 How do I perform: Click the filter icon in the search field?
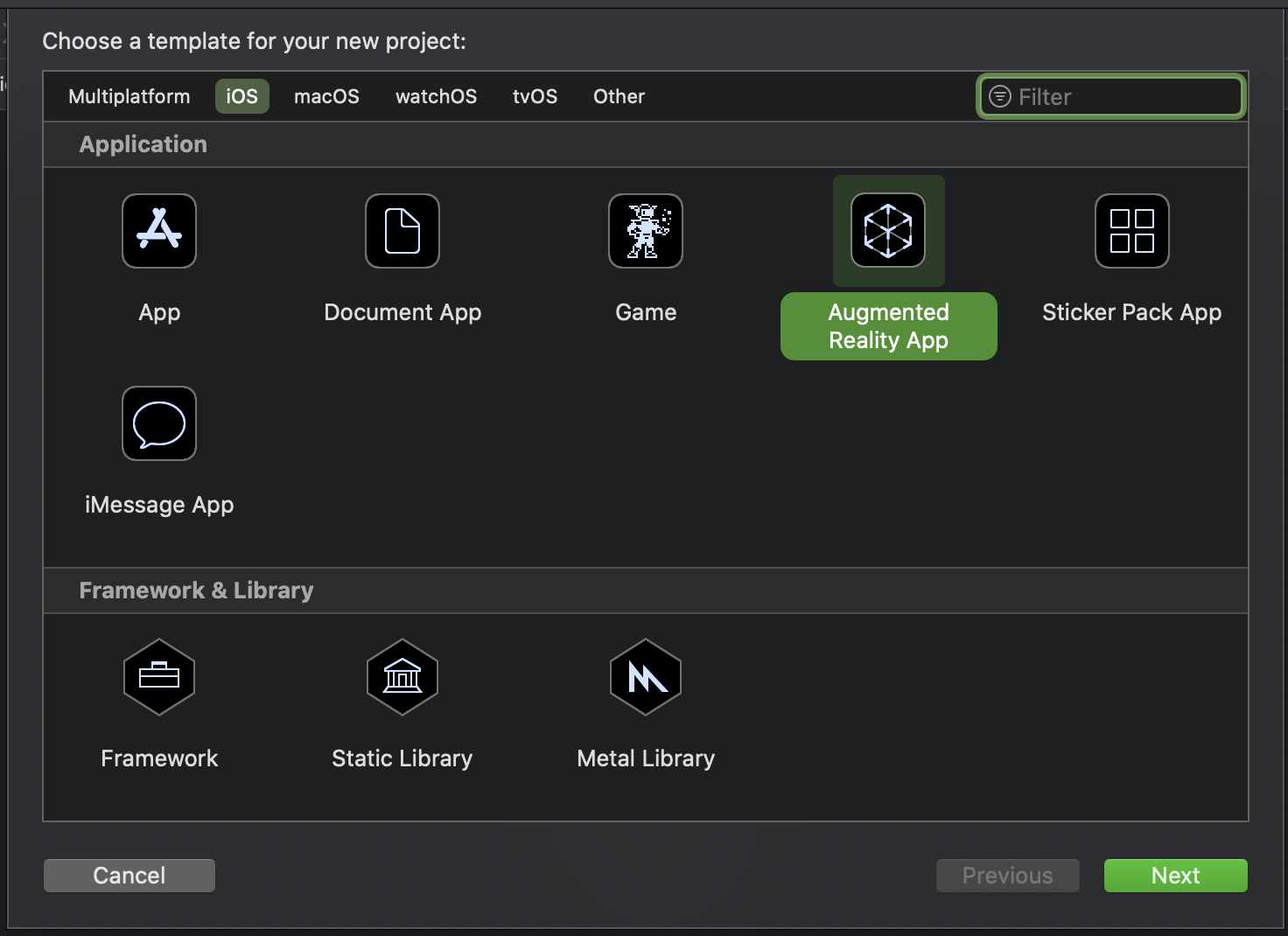pos(999,96)
